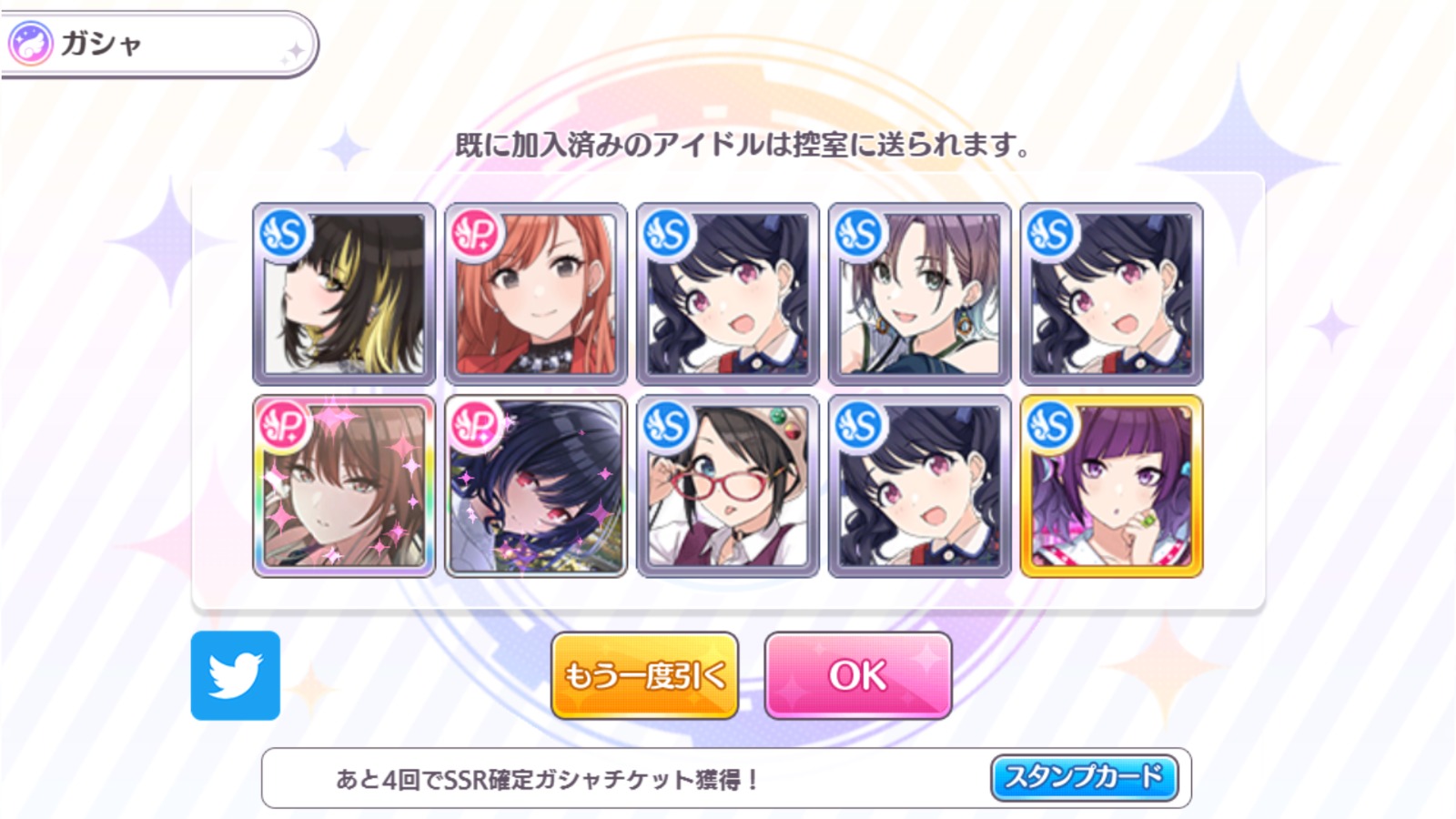
Task: Click the SSR ticket progress message bar
Action: click(x=726, y=778)
